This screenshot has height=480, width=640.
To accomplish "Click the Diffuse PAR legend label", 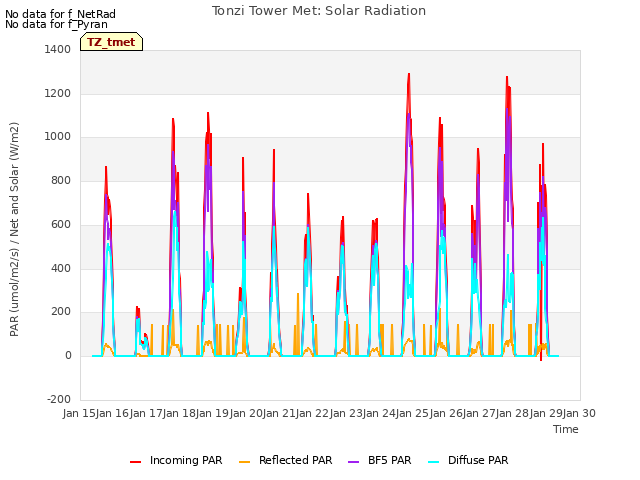I will click(478, 460).
